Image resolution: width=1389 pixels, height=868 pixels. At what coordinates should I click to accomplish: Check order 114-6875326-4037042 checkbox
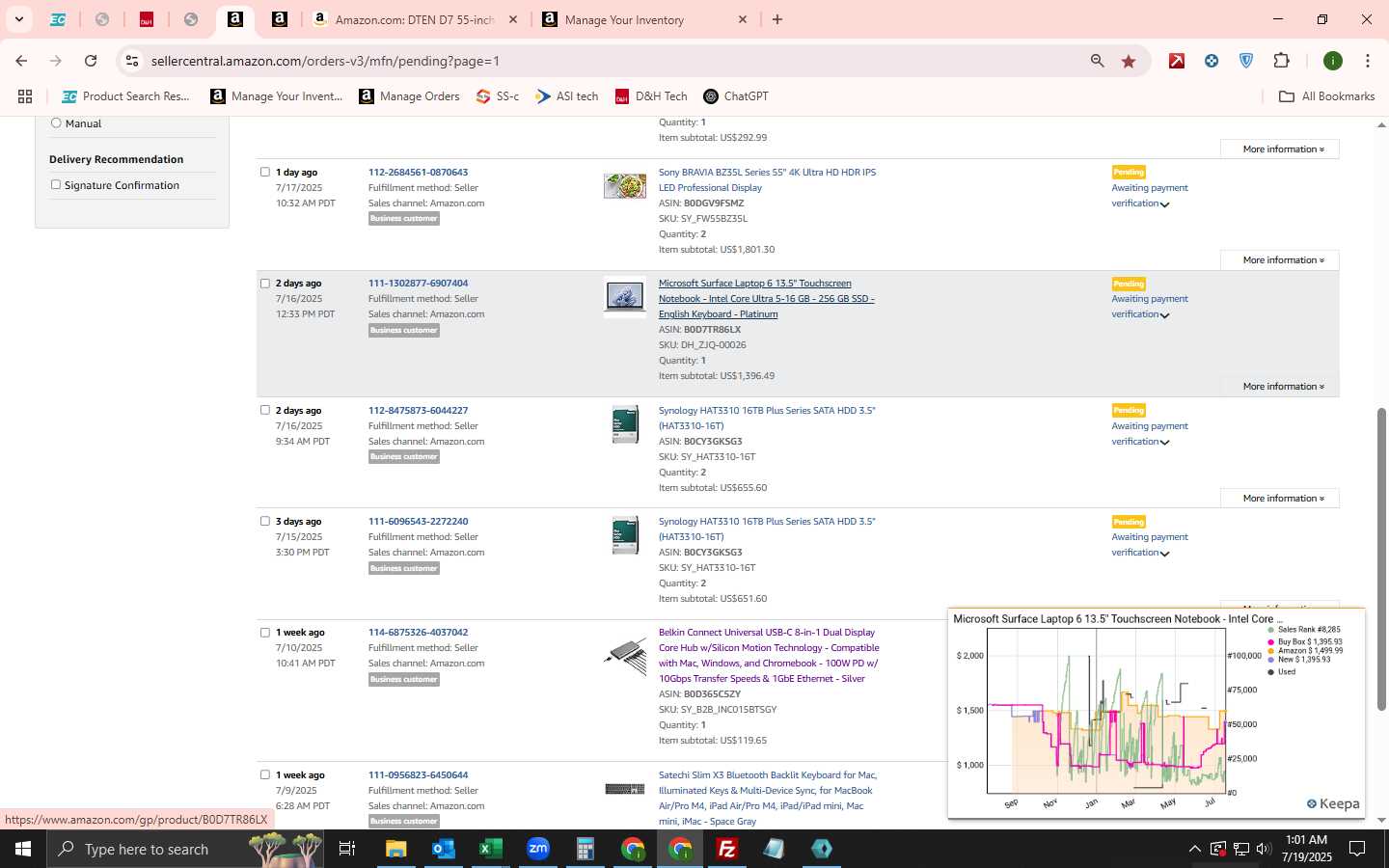[265, 633]
